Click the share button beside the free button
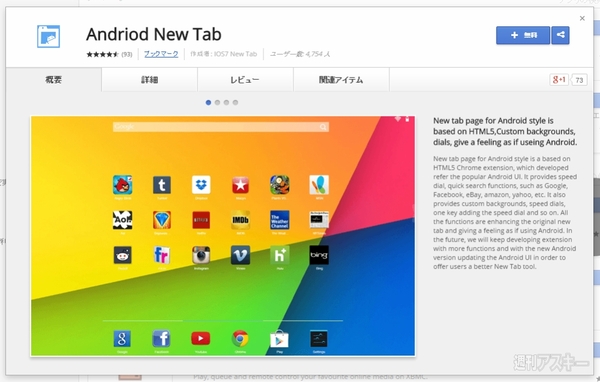This screenshot has height=382, width=600. click(x=561, y=35)
